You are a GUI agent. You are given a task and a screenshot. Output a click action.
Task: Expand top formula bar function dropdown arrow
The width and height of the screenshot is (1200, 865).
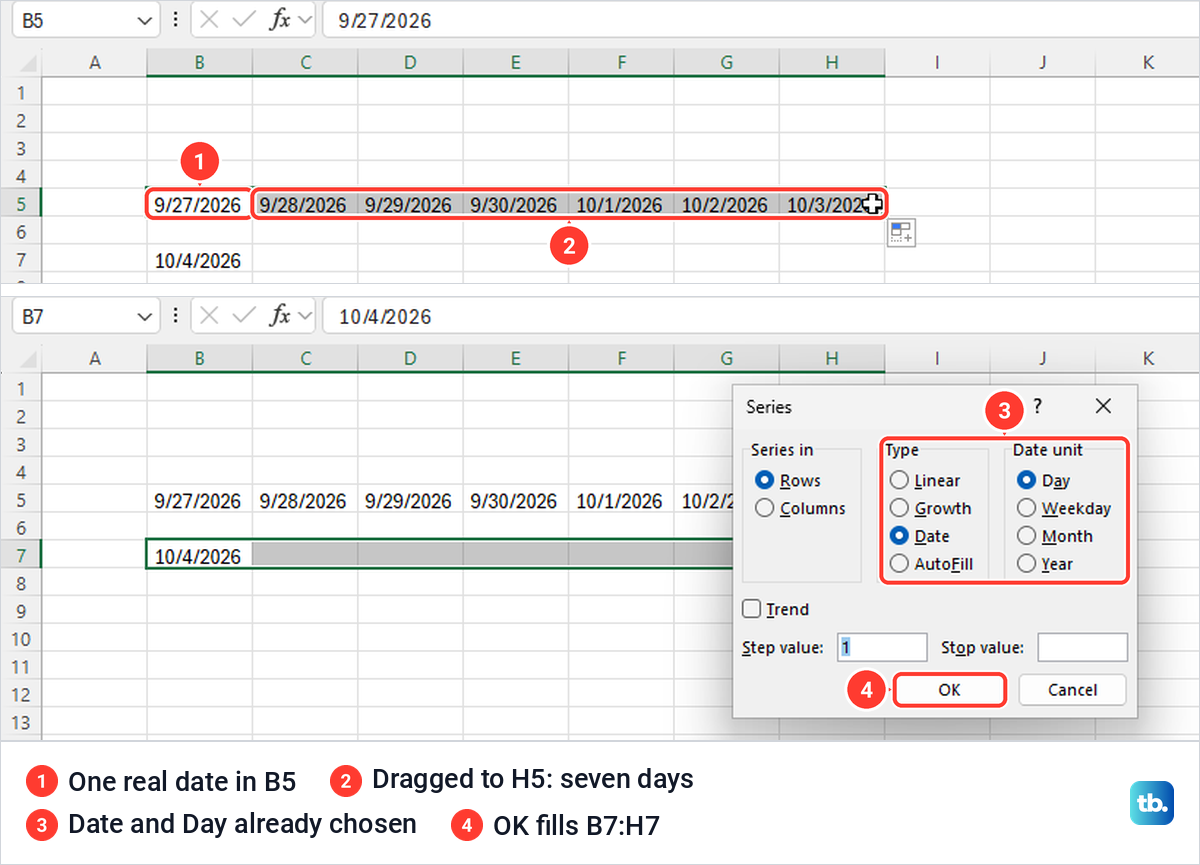pyautogui.click(x=304, y=20)
